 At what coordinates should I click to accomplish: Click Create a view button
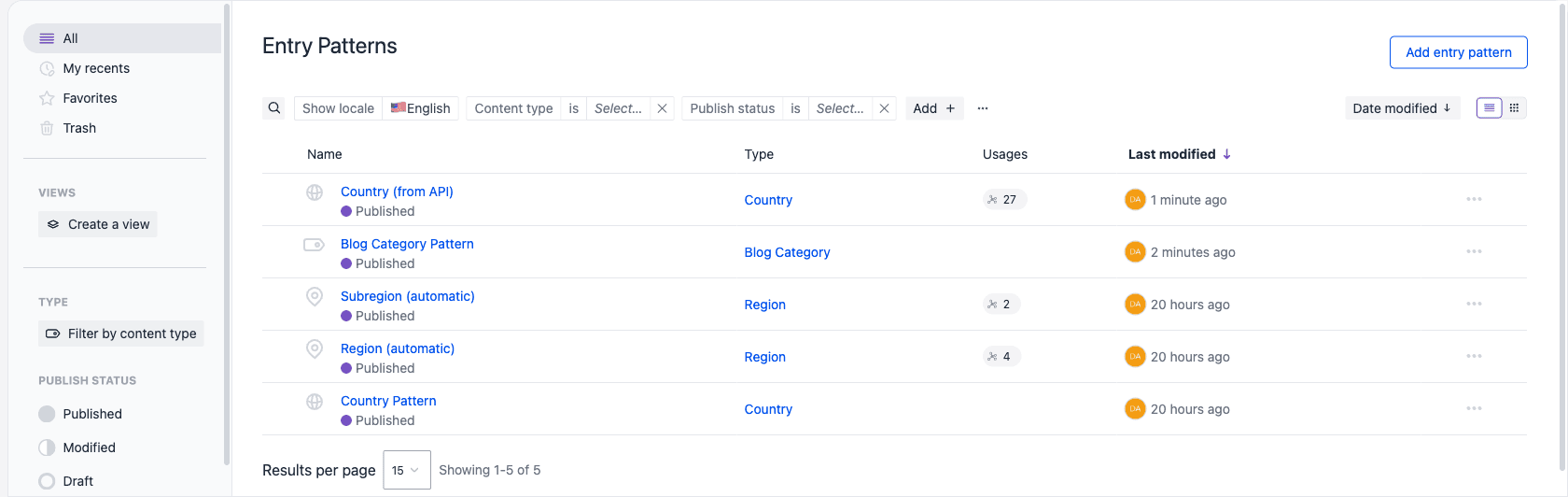point(98,224)
